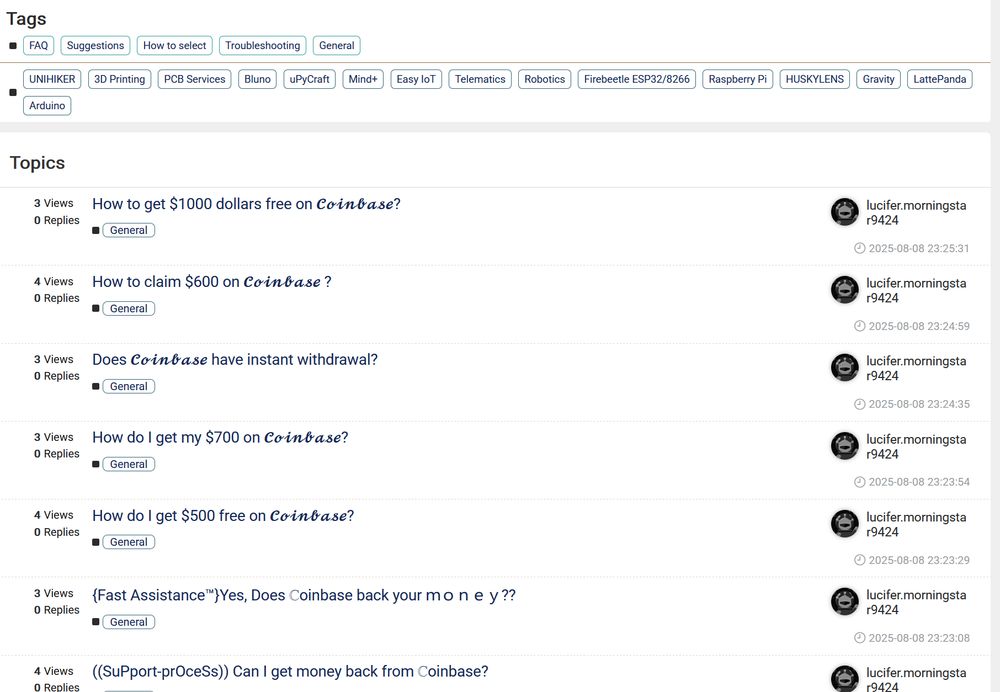Screen dimensions: 1000x692
Task: Select the Firebeetle ESP32/8266 tag
Action: [x=636, y=79]
